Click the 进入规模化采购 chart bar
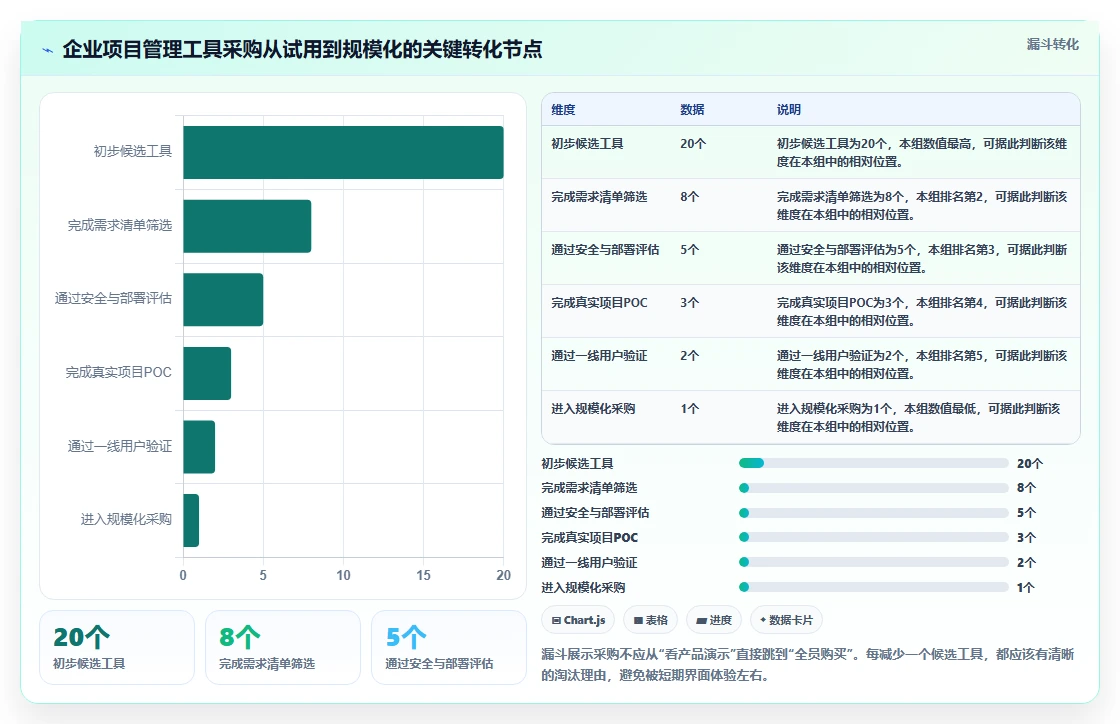The image size is (1120, 724). 191,521
